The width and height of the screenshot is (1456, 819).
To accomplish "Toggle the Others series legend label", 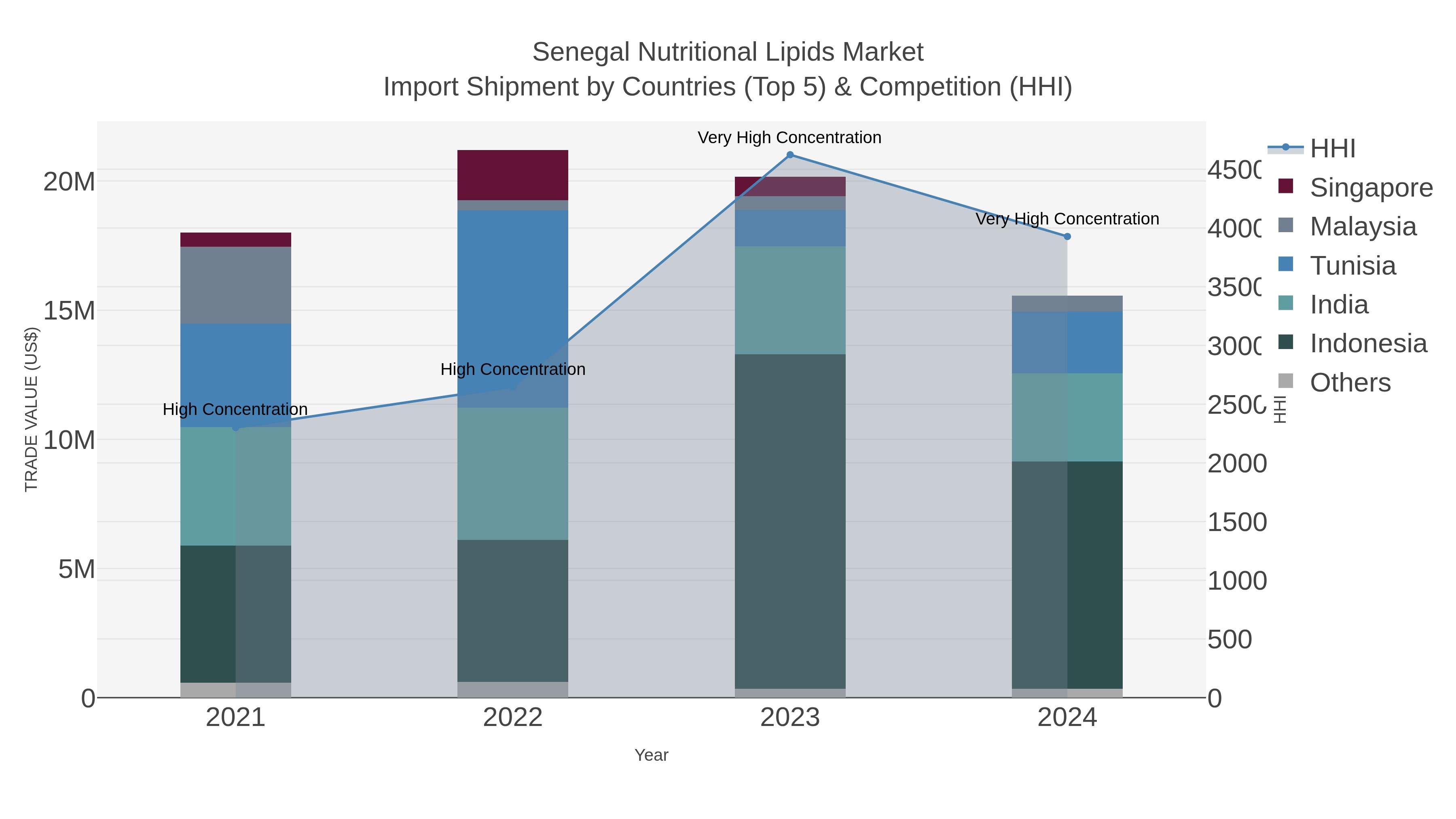I will pos(1350,383).
